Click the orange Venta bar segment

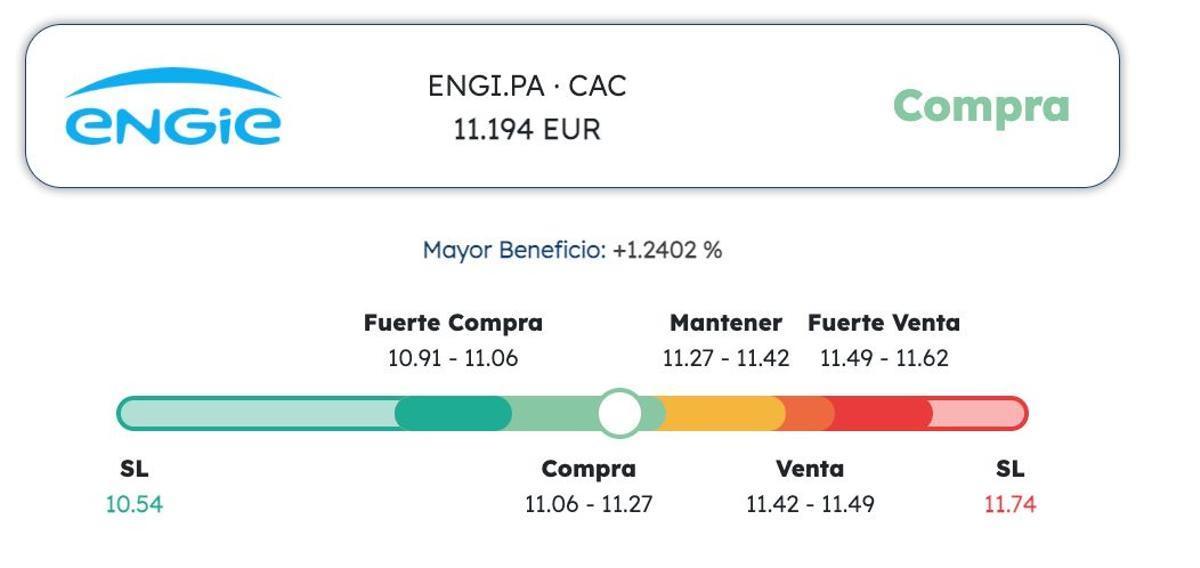click(808, 413)
